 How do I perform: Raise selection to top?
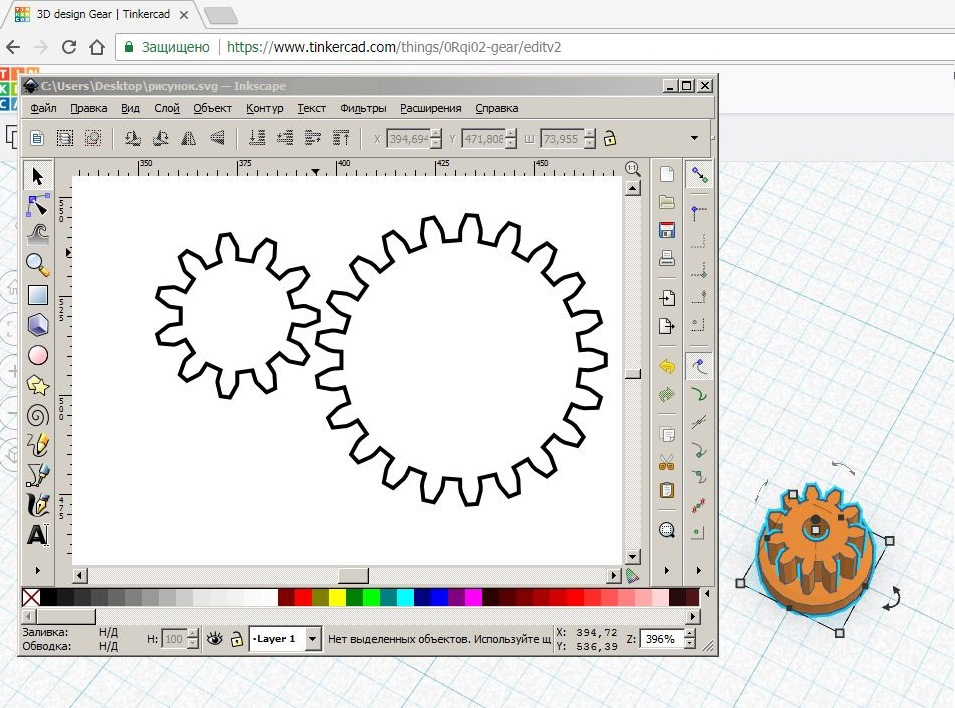(341, 138)
